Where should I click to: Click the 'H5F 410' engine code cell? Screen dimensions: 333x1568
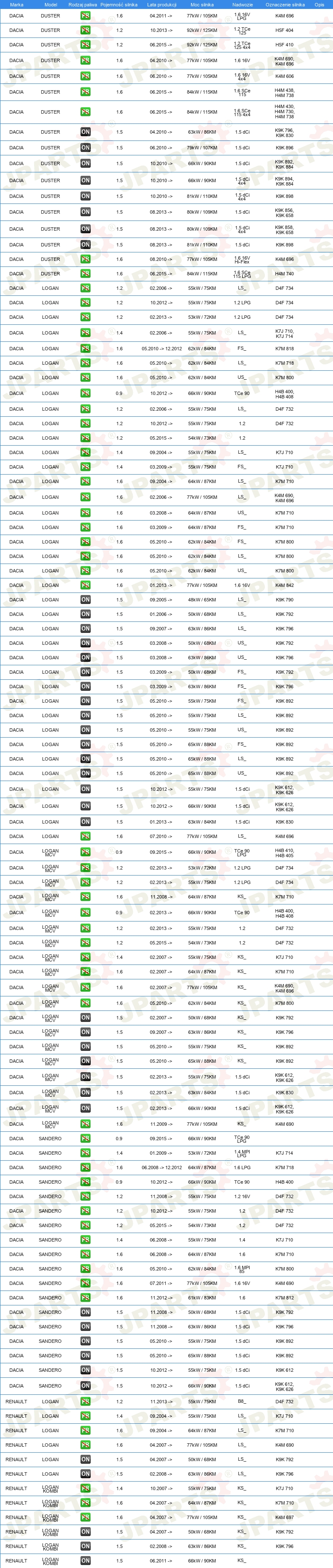tap(284, 44)
